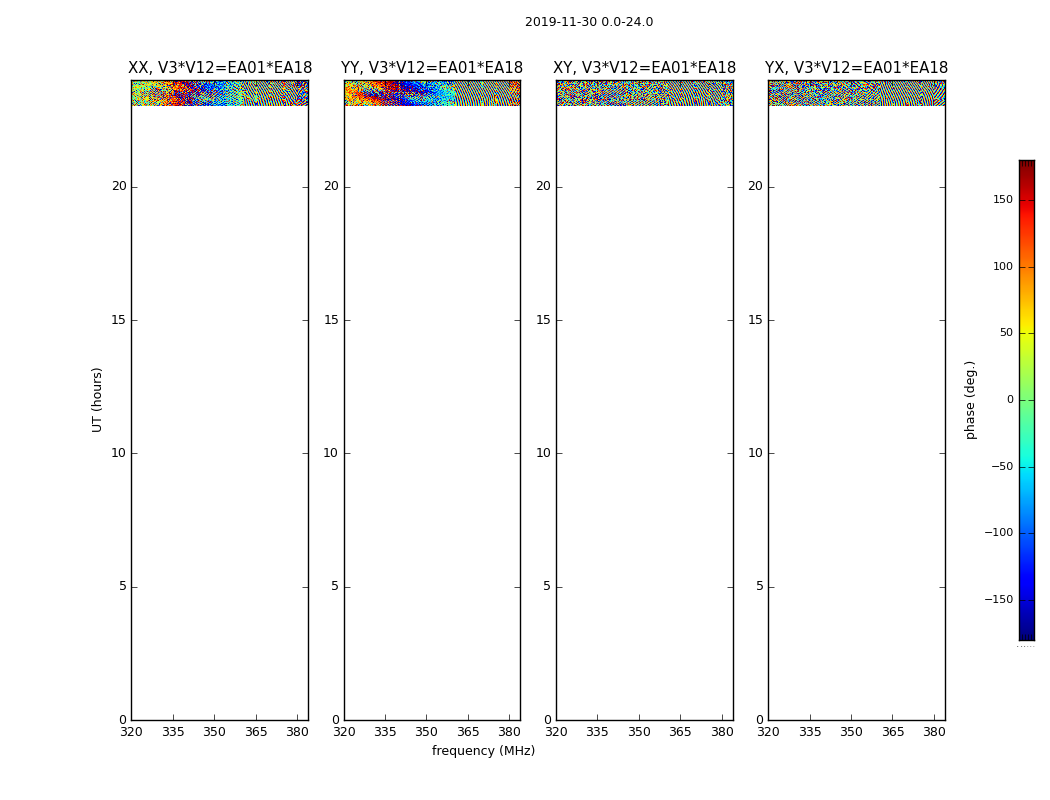The height and width of the screenshot is (800, 1050).
Task: Click colorbar tick label '0'
Action: (x=1010, y=400)
